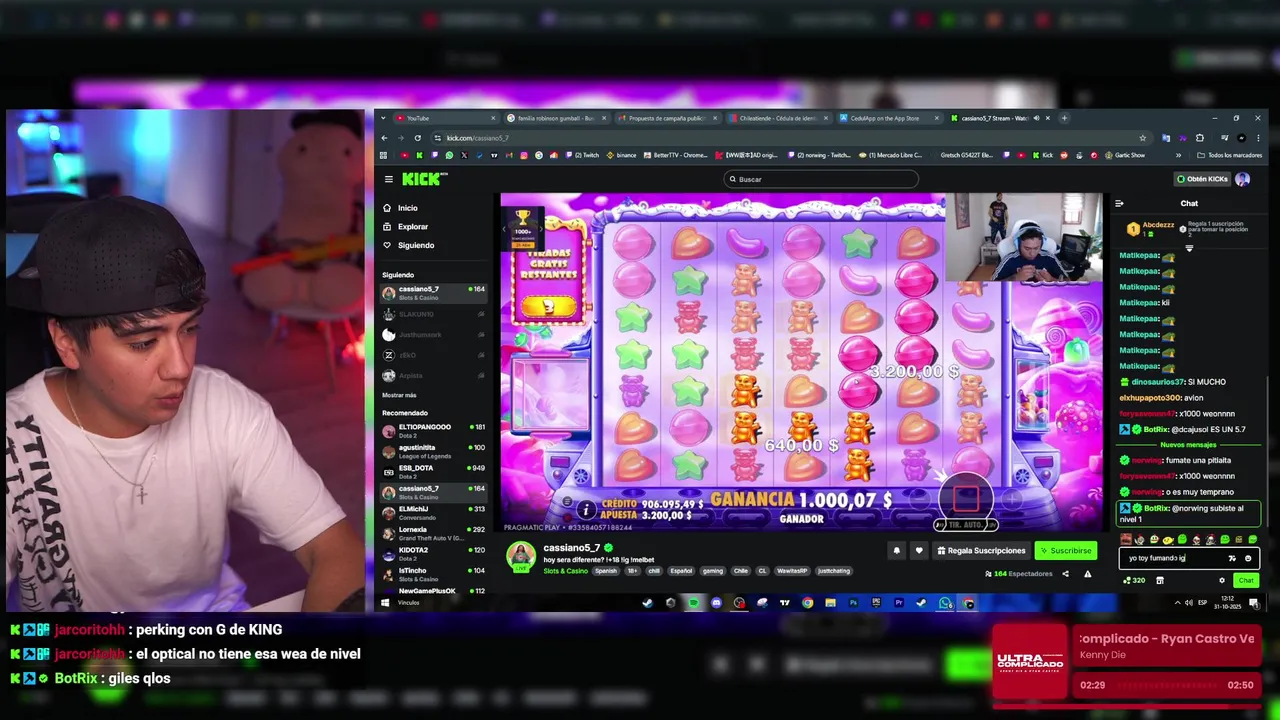Open the BetterTTV bookmark

tap(675, 155)
